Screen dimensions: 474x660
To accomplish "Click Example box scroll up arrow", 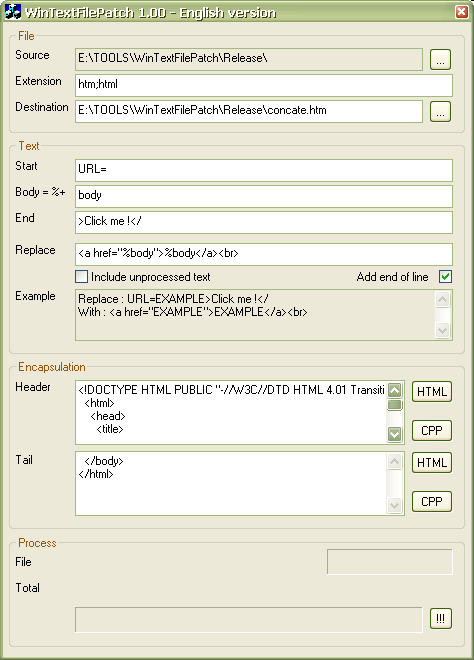I will coord(442,299).
